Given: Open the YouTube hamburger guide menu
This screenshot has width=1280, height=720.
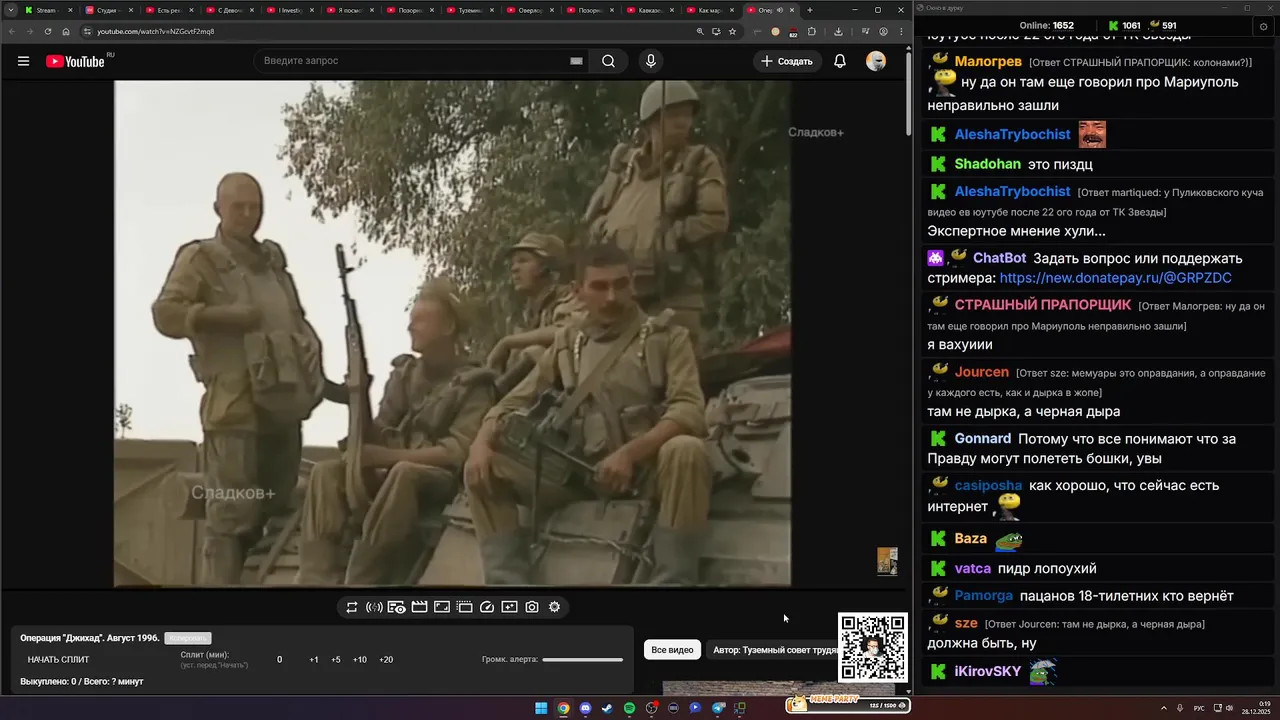Looking at the screenshot, I should pyautogui.click(x=23, y=61).
